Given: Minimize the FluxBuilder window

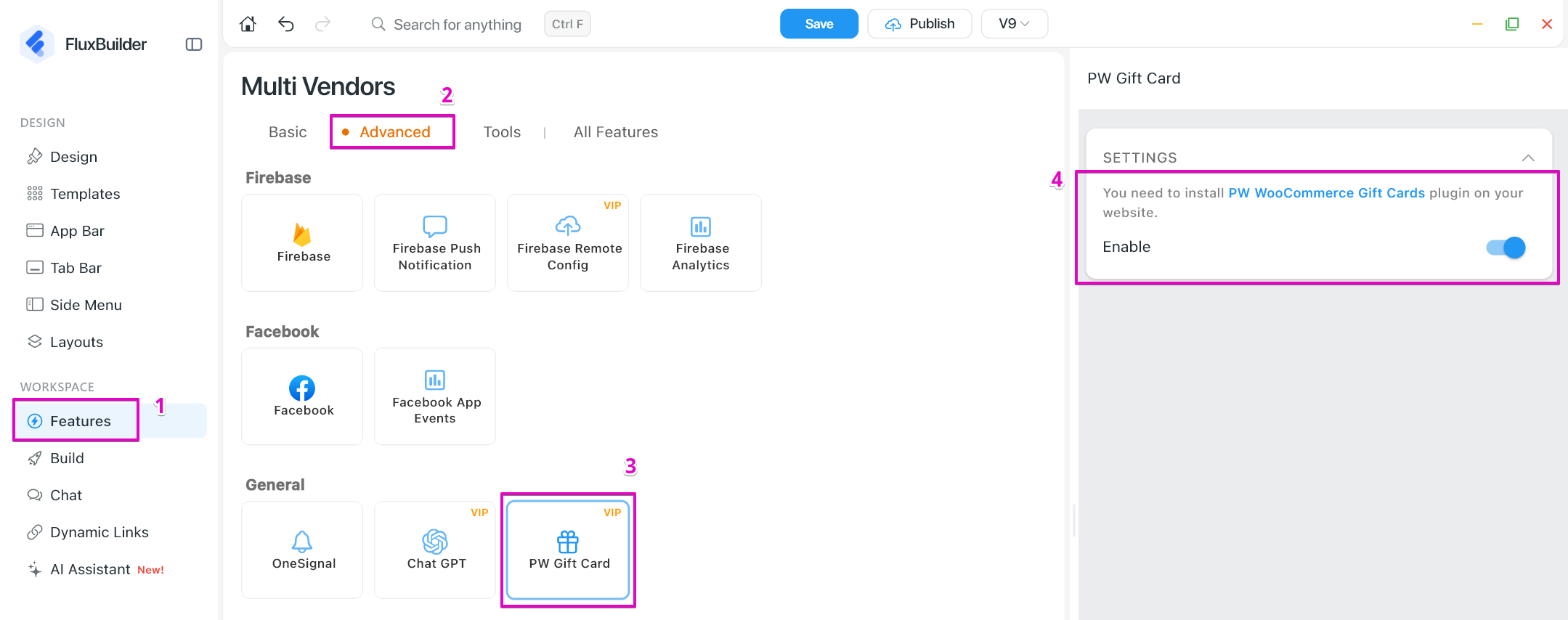Looking at the screenshot, I should point(1477,24).
